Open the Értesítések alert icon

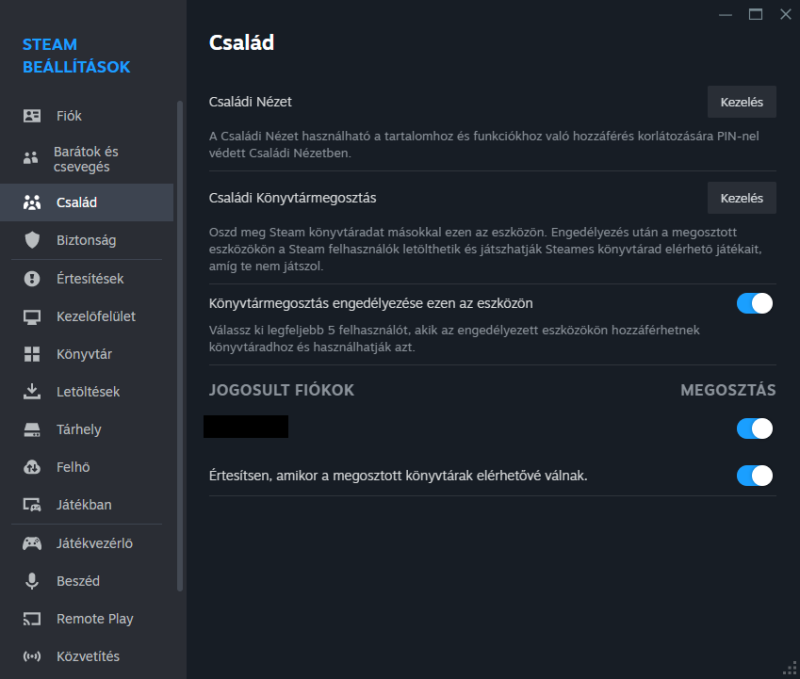tap(32, 278)
